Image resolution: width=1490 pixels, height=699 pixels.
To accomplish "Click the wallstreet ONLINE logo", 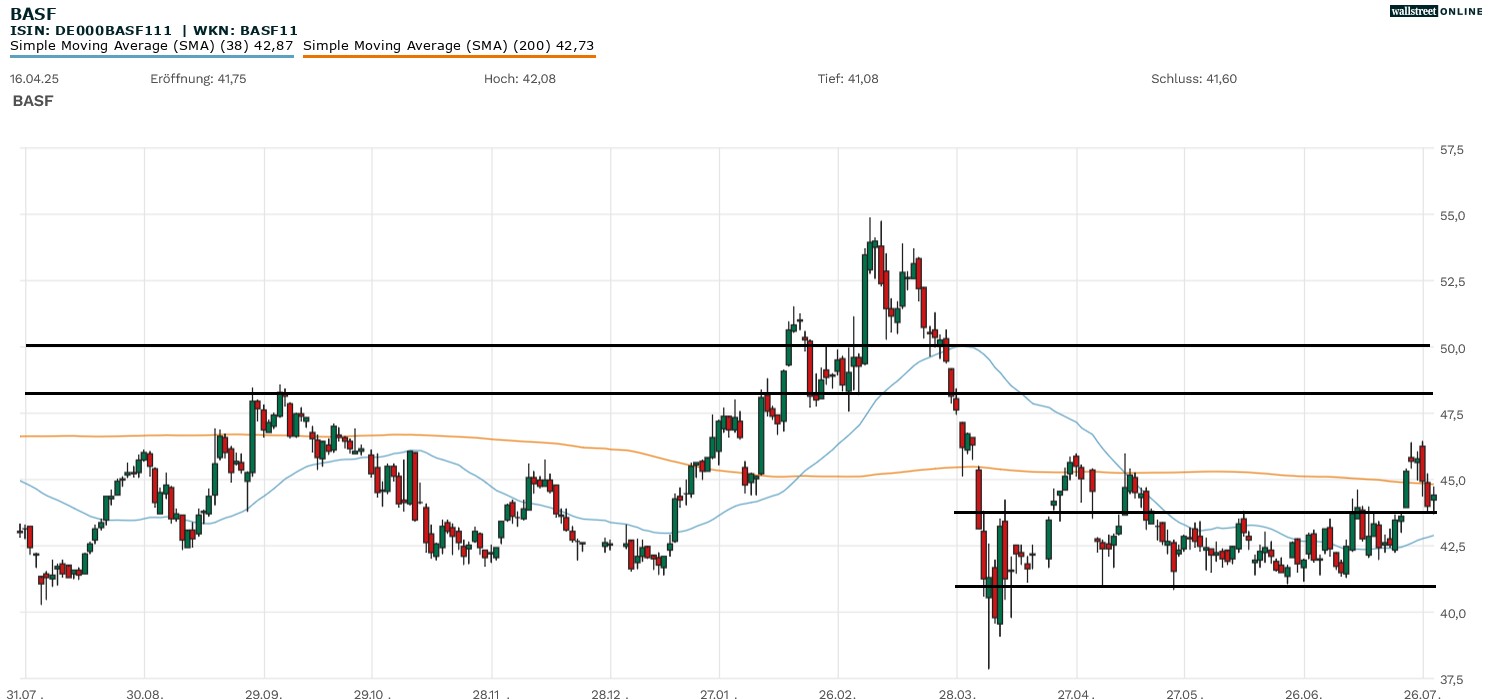I will coord(1436,11).
